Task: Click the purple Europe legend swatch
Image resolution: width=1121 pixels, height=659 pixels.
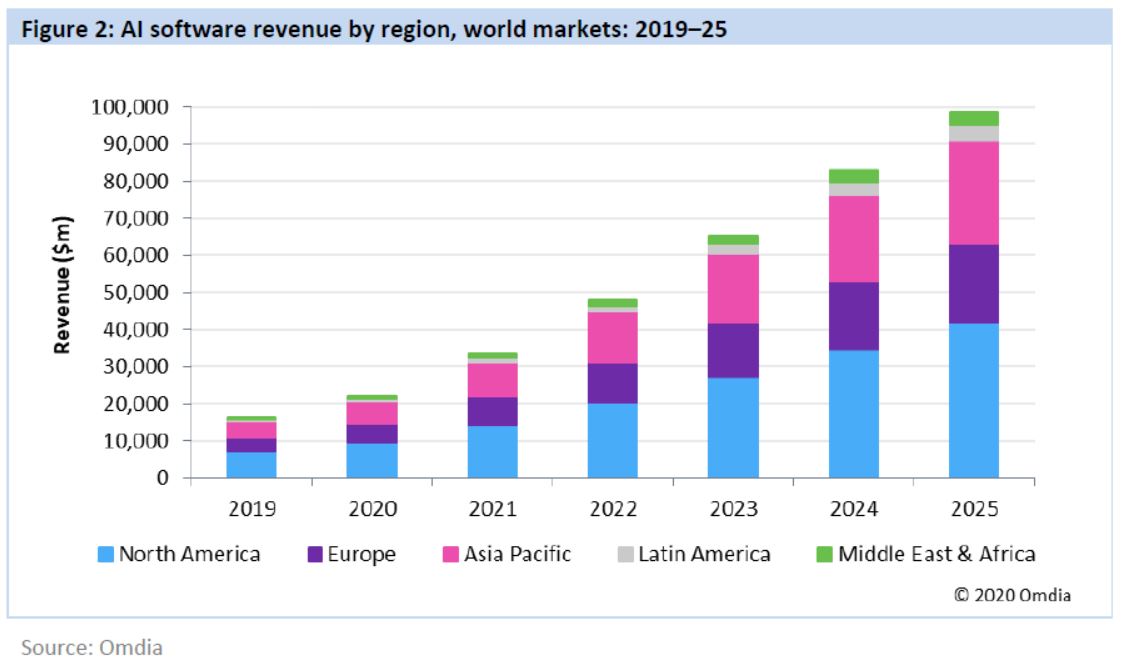Action: click(314, 554)
